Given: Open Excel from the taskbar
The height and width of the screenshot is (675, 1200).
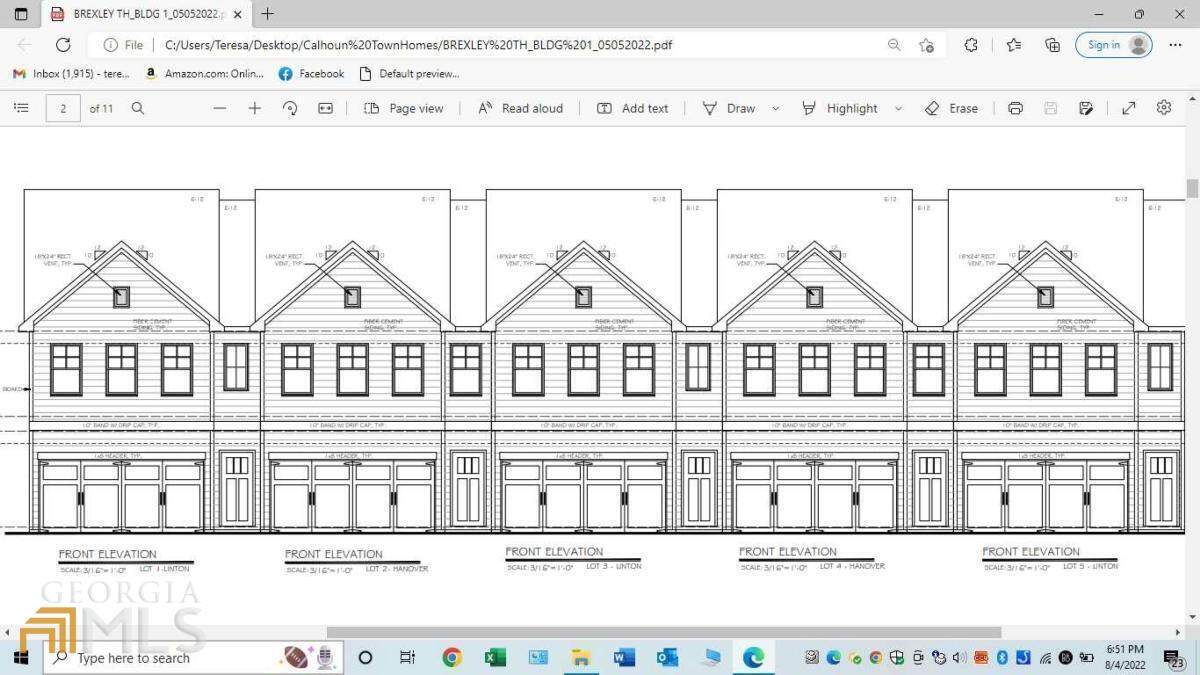Looking at the screenshot, I should [x=495, y=657].
